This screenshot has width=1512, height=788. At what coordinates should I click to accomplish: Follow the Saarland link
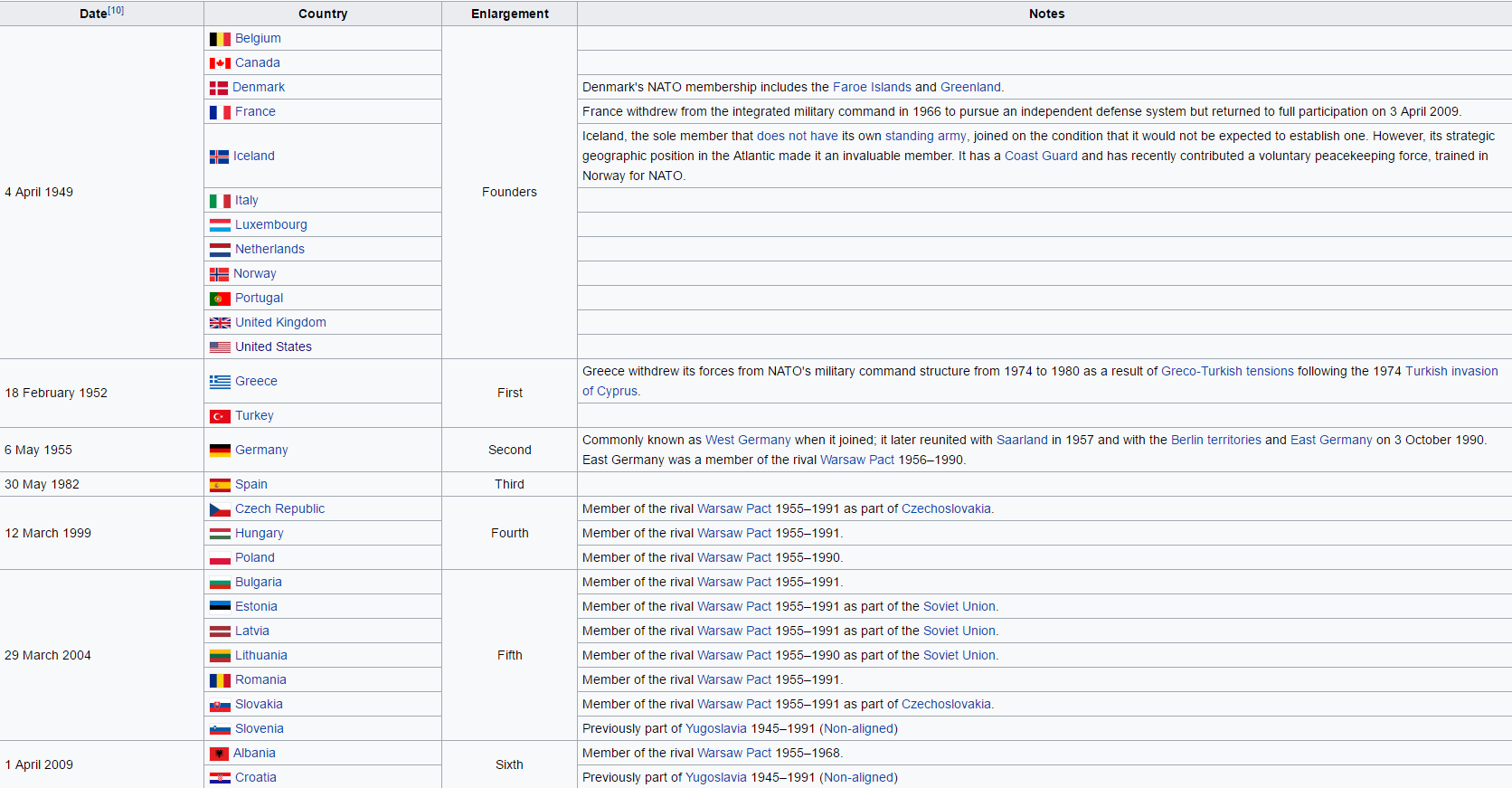click(1022, 440)
